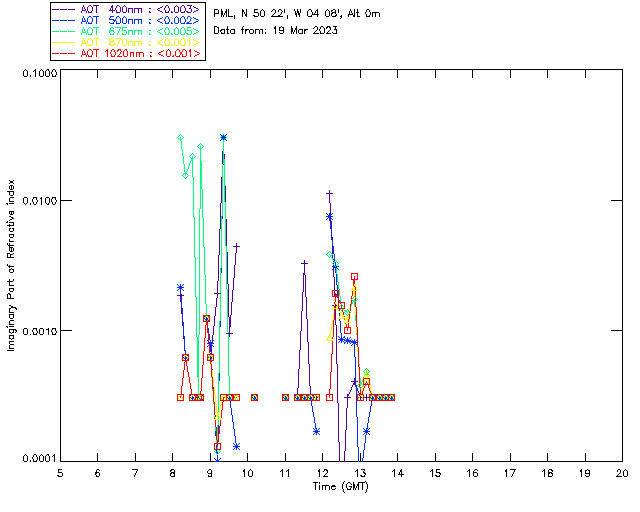Click the y-axis label 0.0010
Screen dimensions: 640x512
click(39, 331)
